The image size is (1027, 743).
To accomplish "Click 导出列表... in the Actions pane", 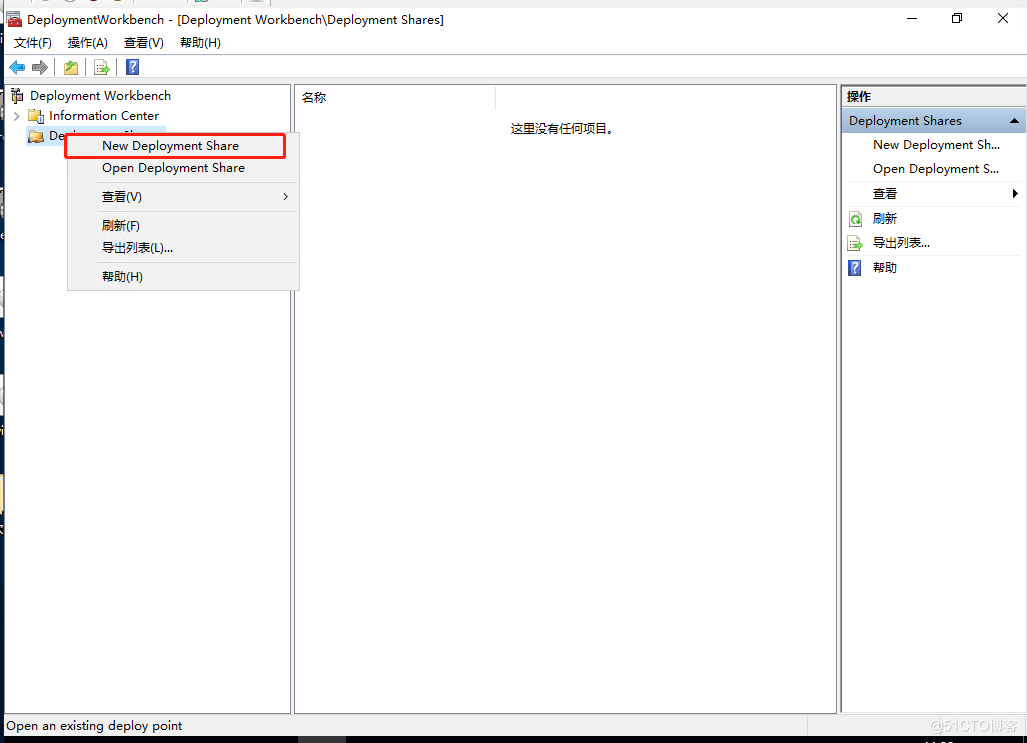I will click(x=901, y=243).
